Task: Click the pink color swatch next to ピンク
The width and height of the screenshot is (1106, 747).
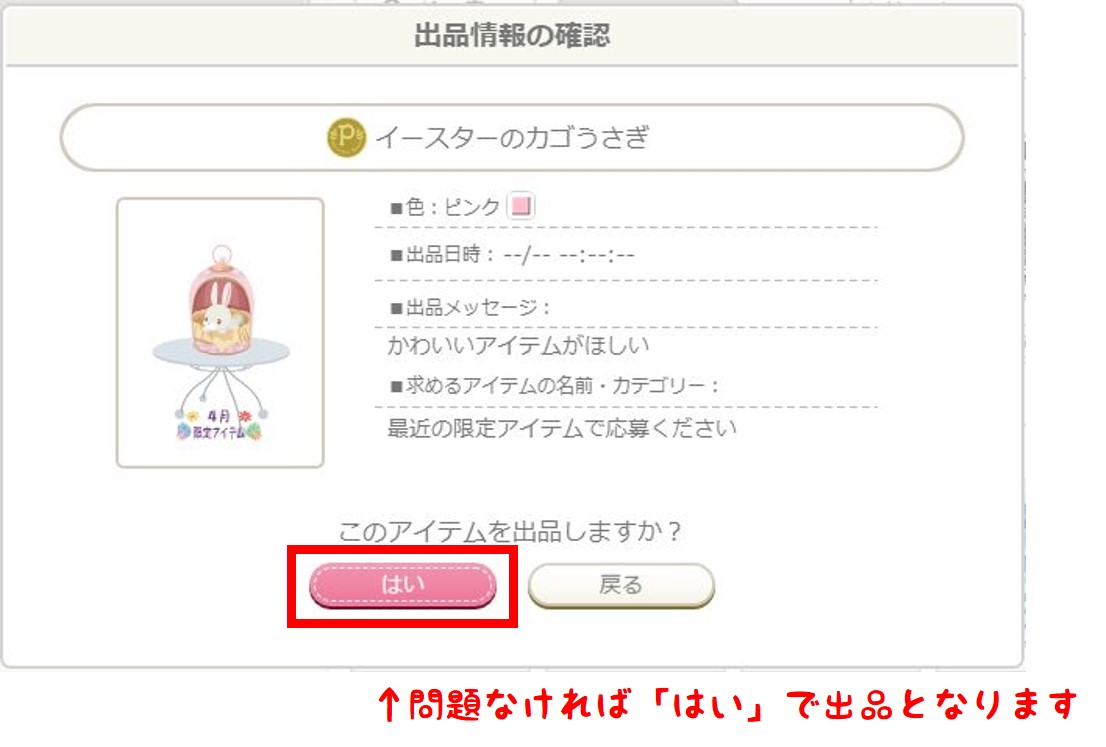Action: tap(521, 206)
